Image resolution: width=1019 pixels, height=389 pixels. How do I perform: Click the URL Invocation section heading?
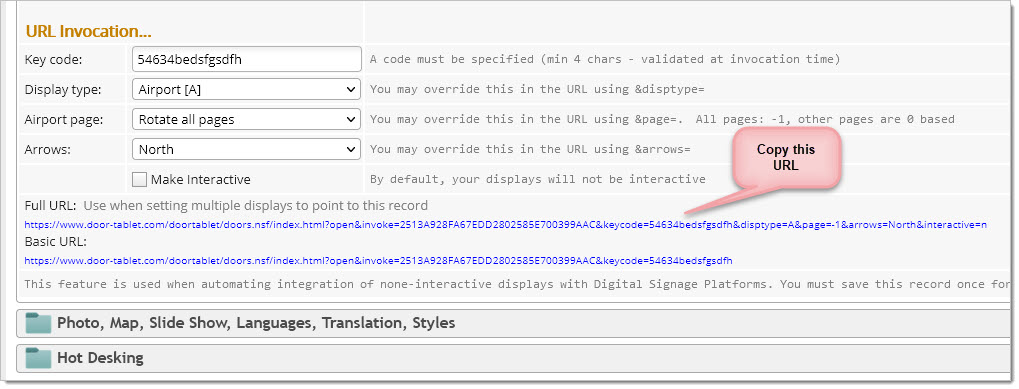pyautogui.click(x=88, y=31)
